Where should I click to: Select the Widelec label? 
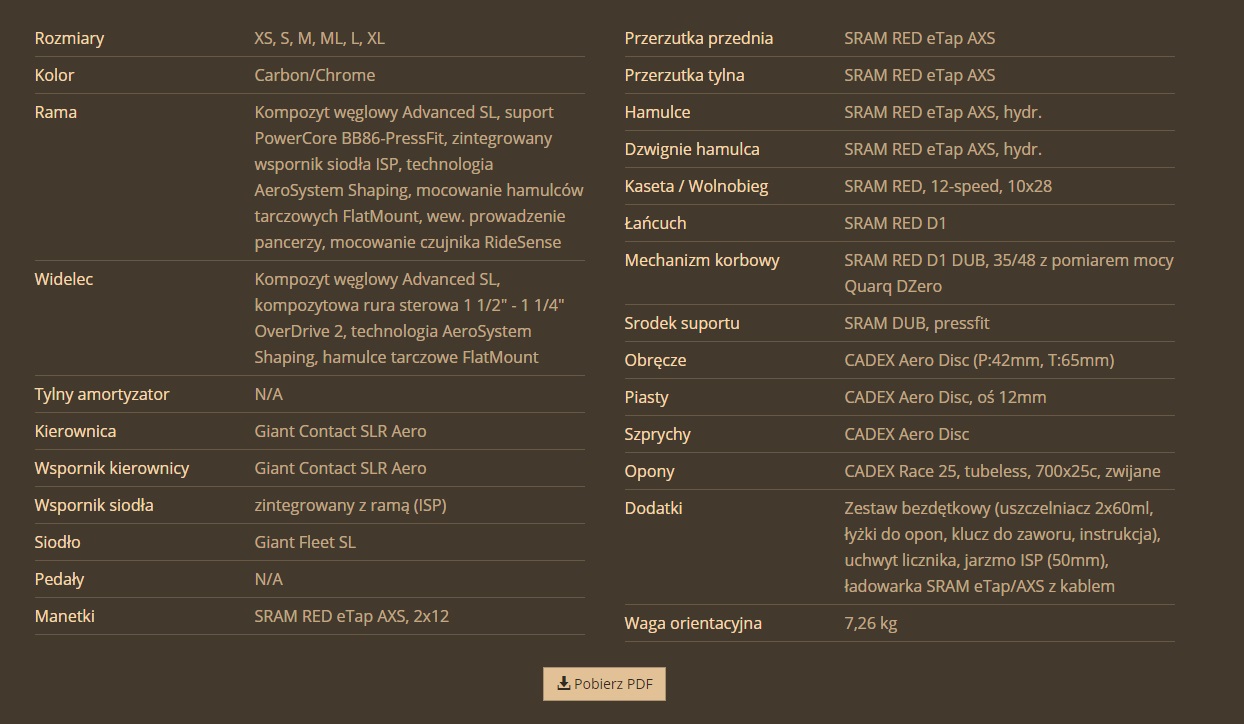pyautogui.click(x=64, y=279)
